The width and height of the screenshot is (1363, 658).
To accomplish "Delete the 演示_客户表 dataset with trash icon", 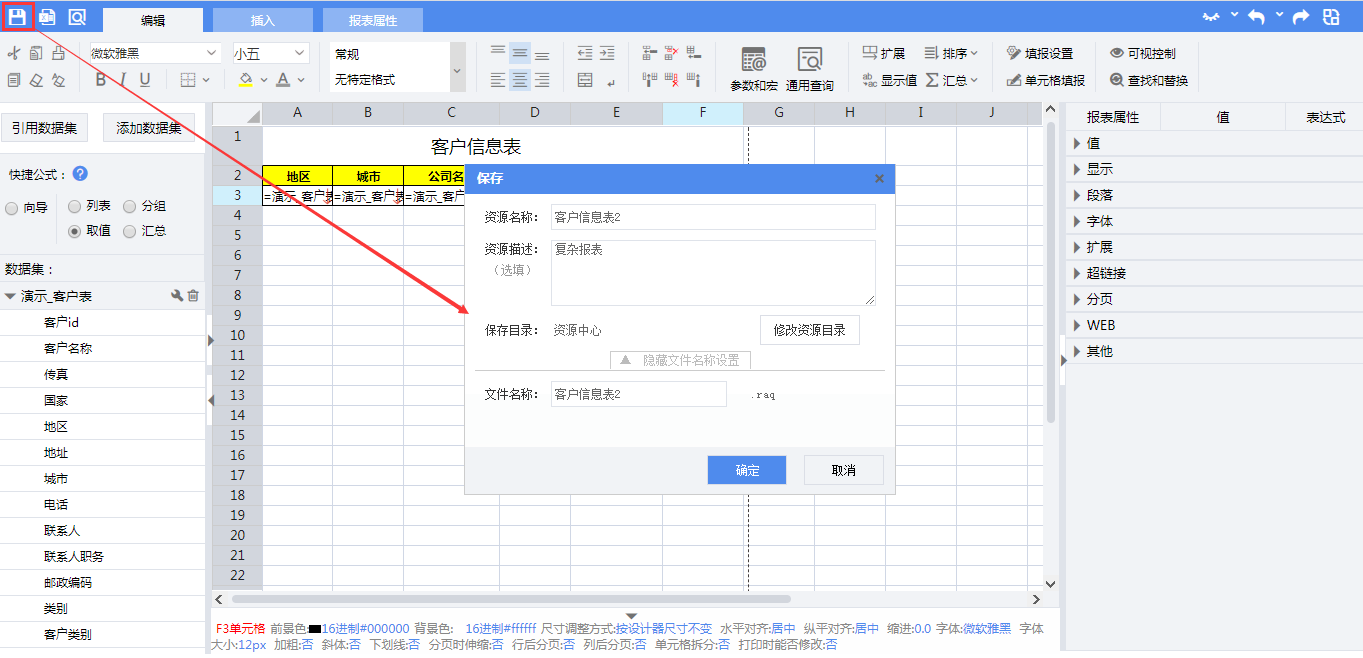I will pos(194,296).
